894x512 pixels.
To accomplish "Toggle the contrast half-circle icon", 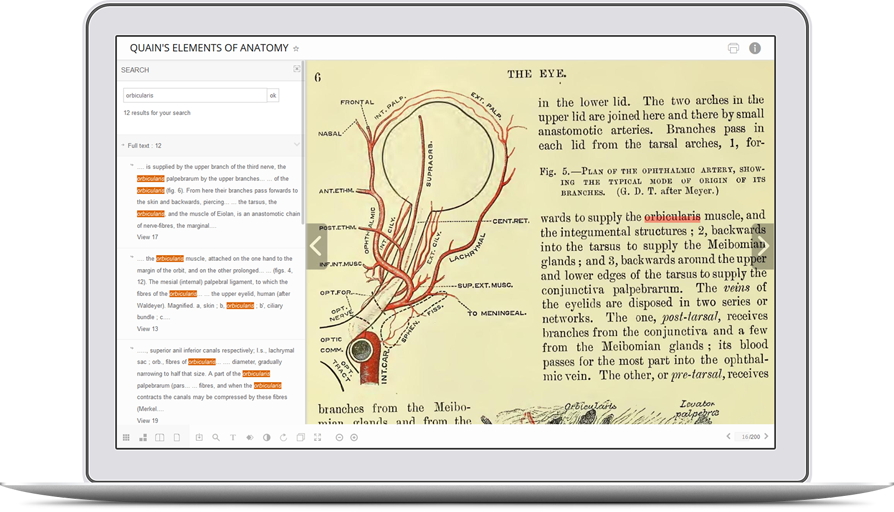I will [x=266, y=437].
